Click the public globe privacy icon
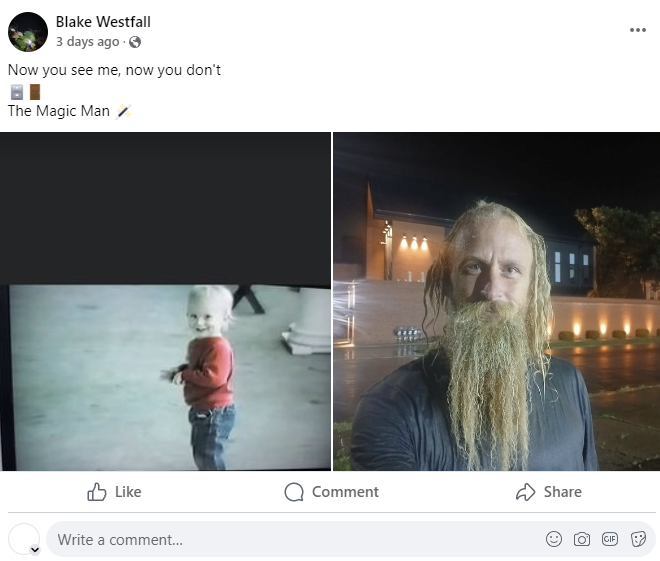 click(135, 42)
